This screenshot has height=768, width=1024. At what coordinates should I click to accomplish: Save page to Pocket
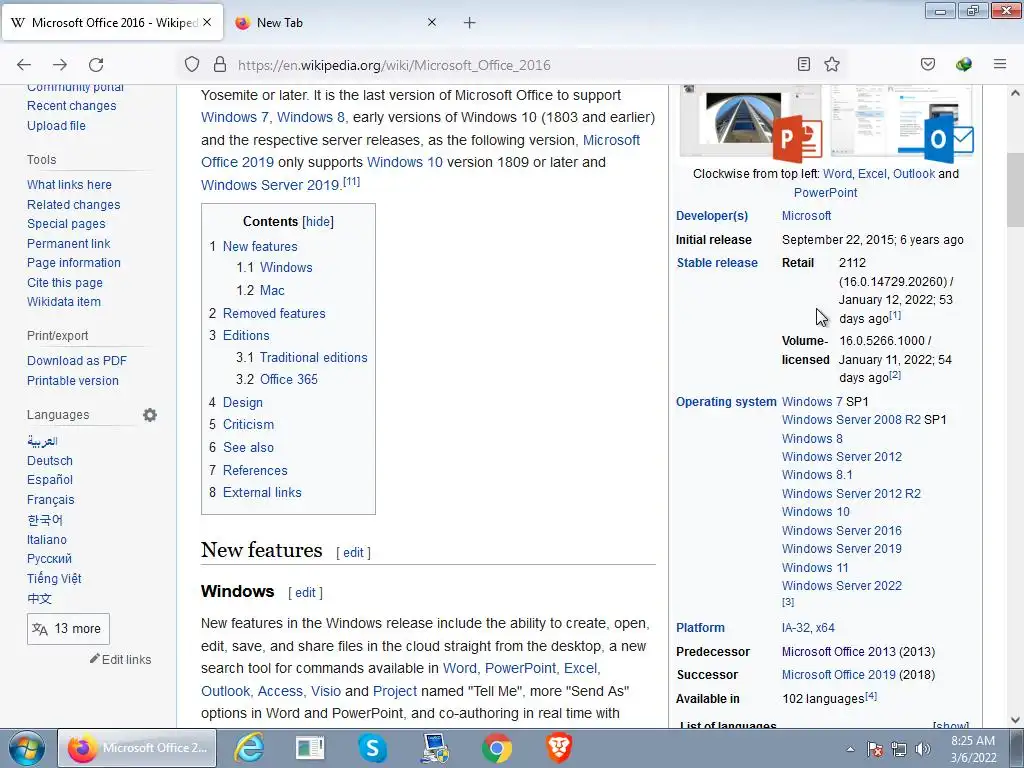[928, 64]
